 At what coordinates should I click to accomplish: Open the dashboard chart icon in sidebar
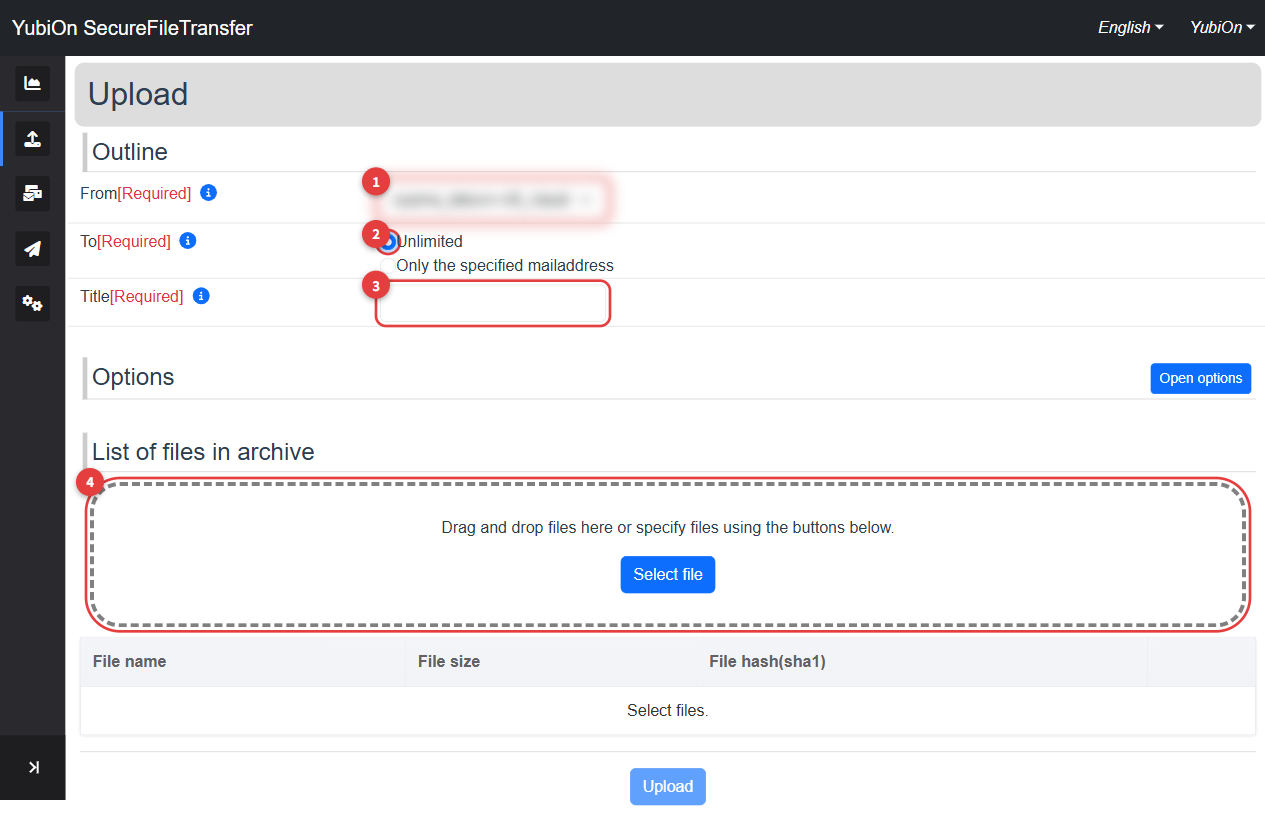32,83
